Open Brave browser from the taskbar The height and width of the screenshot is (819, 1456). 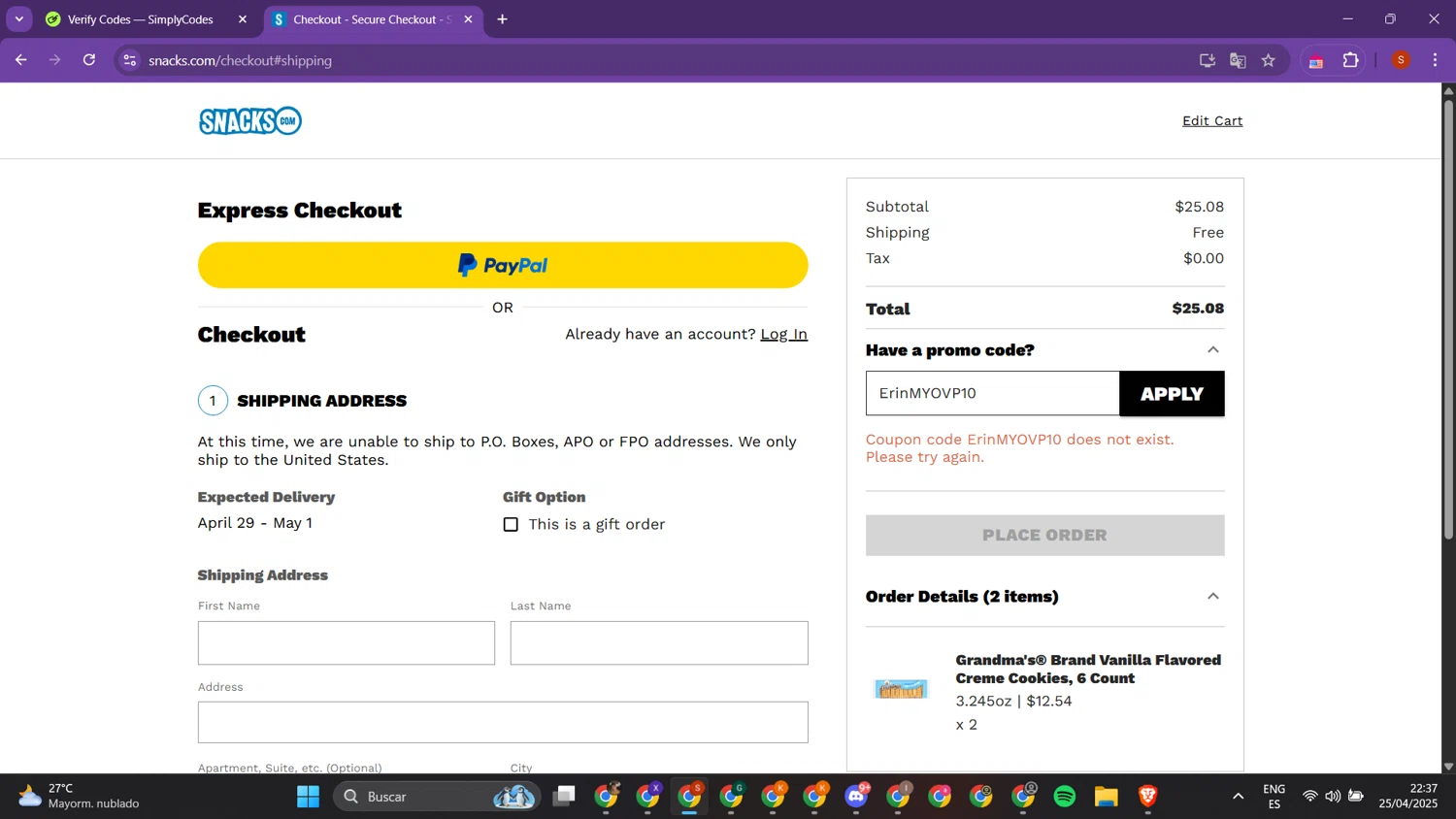pyautogui.click(x=1148, y=797)
